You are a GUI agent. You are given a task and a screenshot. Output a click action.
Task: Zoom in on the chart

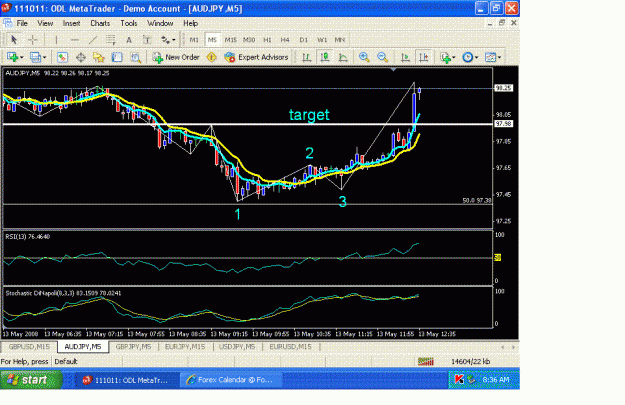coord(364,57)
